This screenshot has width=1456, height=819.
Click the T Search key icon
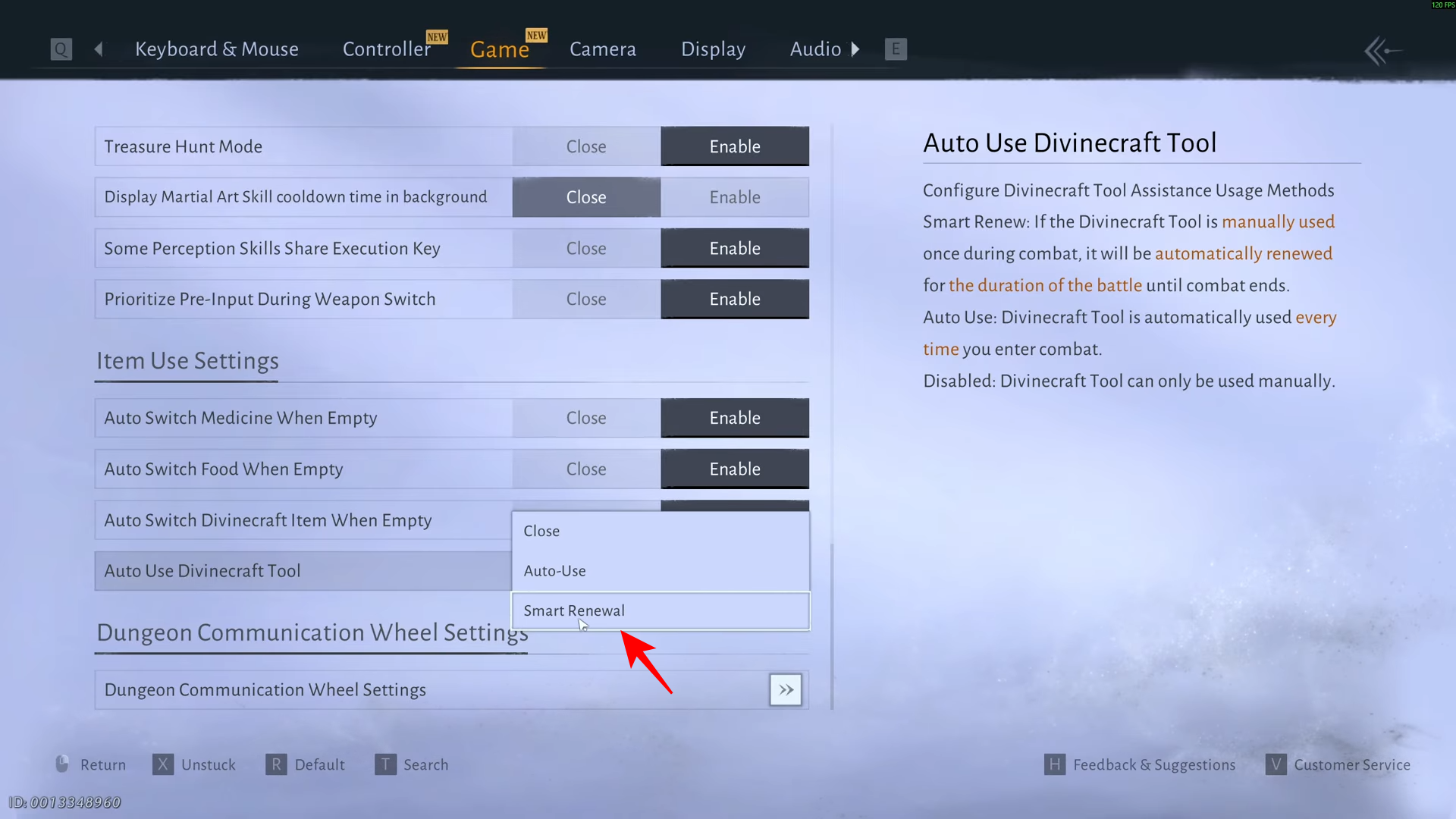pyautogui.click(x=385, y=764)
